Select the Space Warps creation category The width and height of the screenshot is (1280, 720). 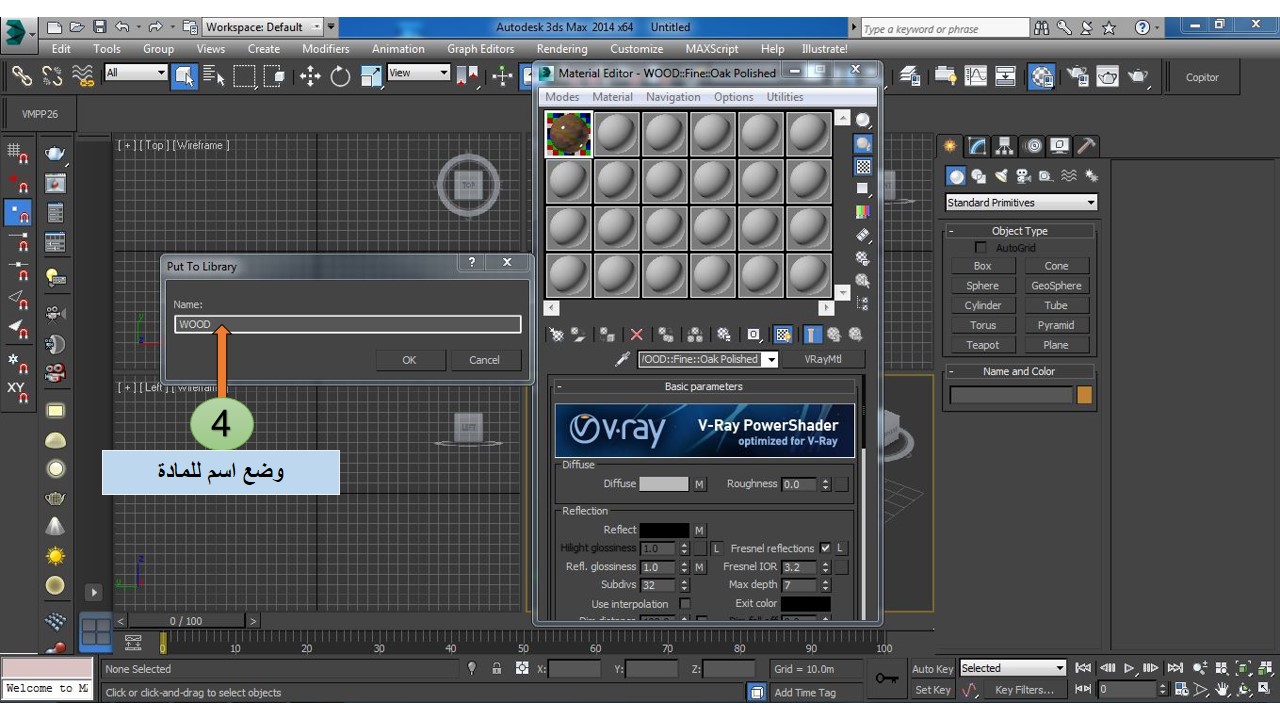1069,176
